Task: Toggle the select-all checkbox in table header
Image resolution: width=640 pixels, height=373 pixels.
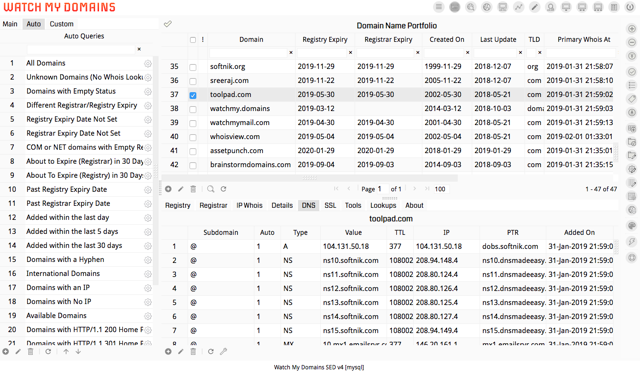Action: coord(193,40)
